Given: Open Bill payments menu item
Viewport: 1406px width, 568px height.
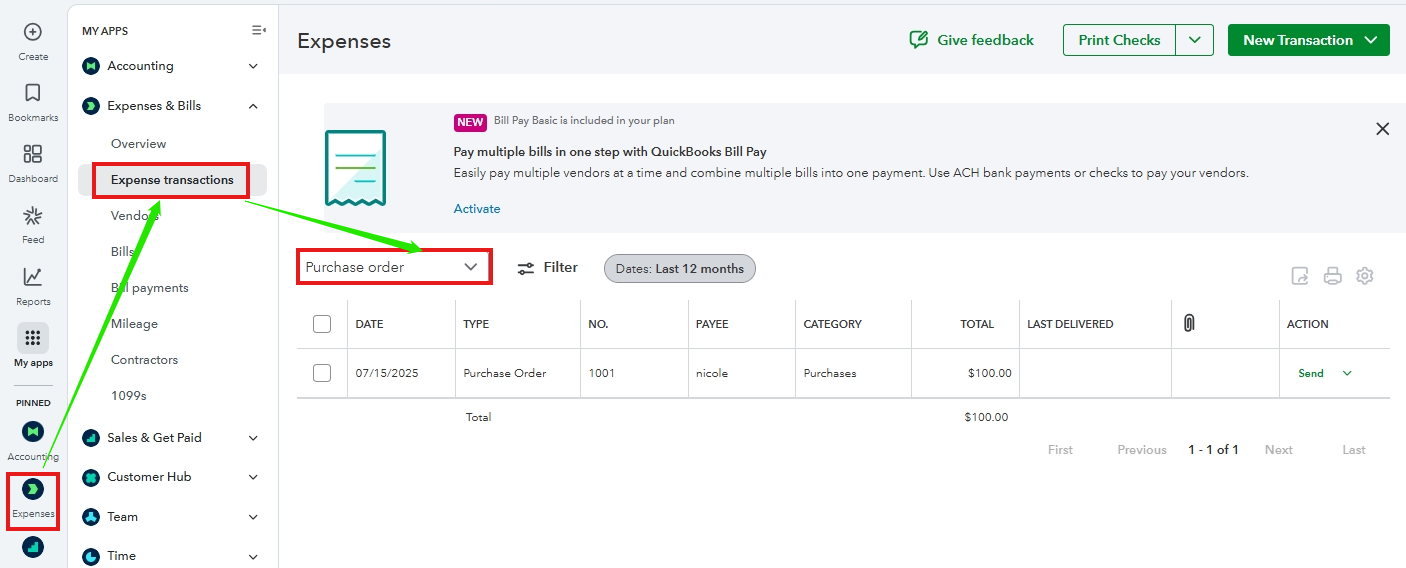Looking at the screenshot, I should point(150,288).
